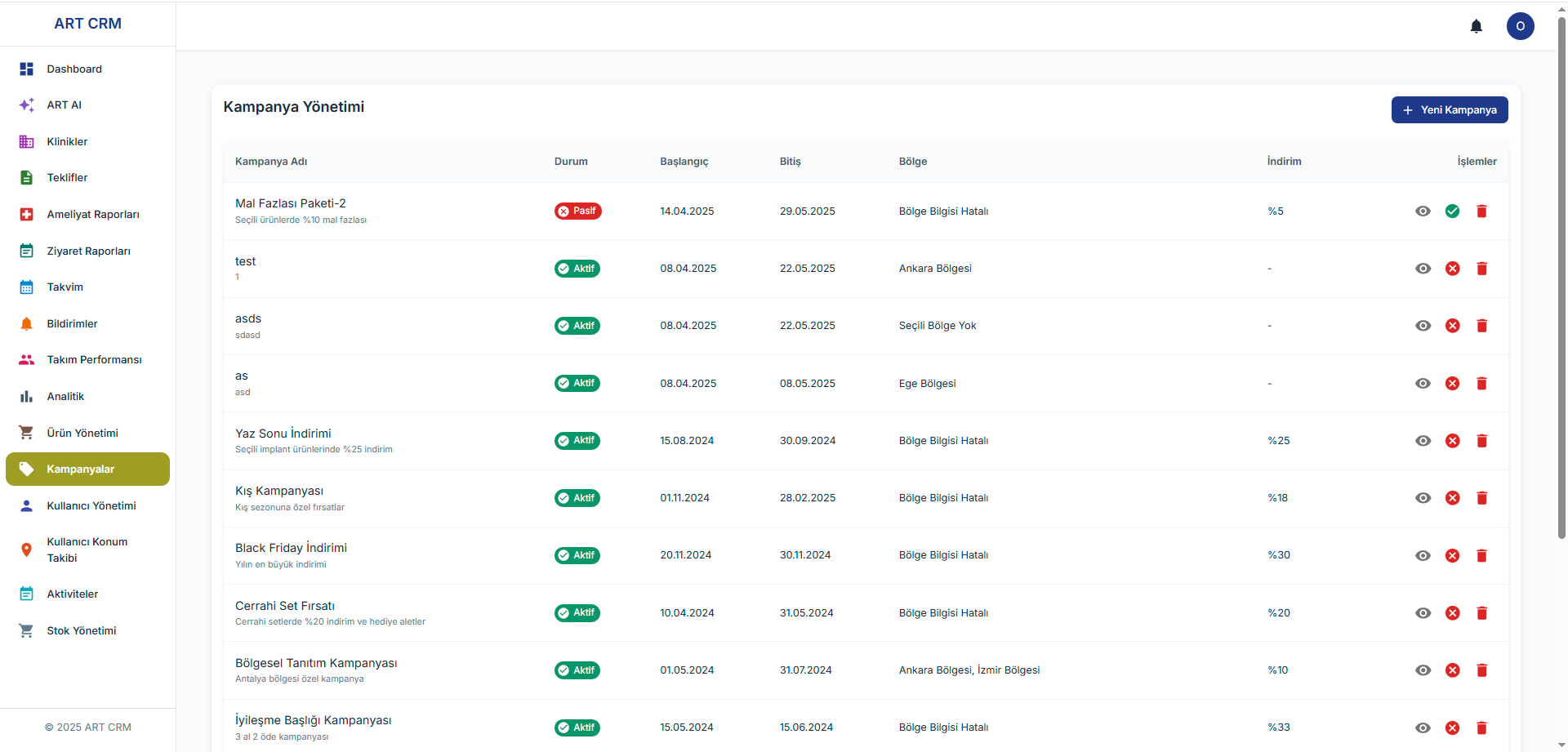The height and width of the screenshot is (752, 1568).
Task: Deactivate the test campaign
Action: click(x=1452, y=269)
